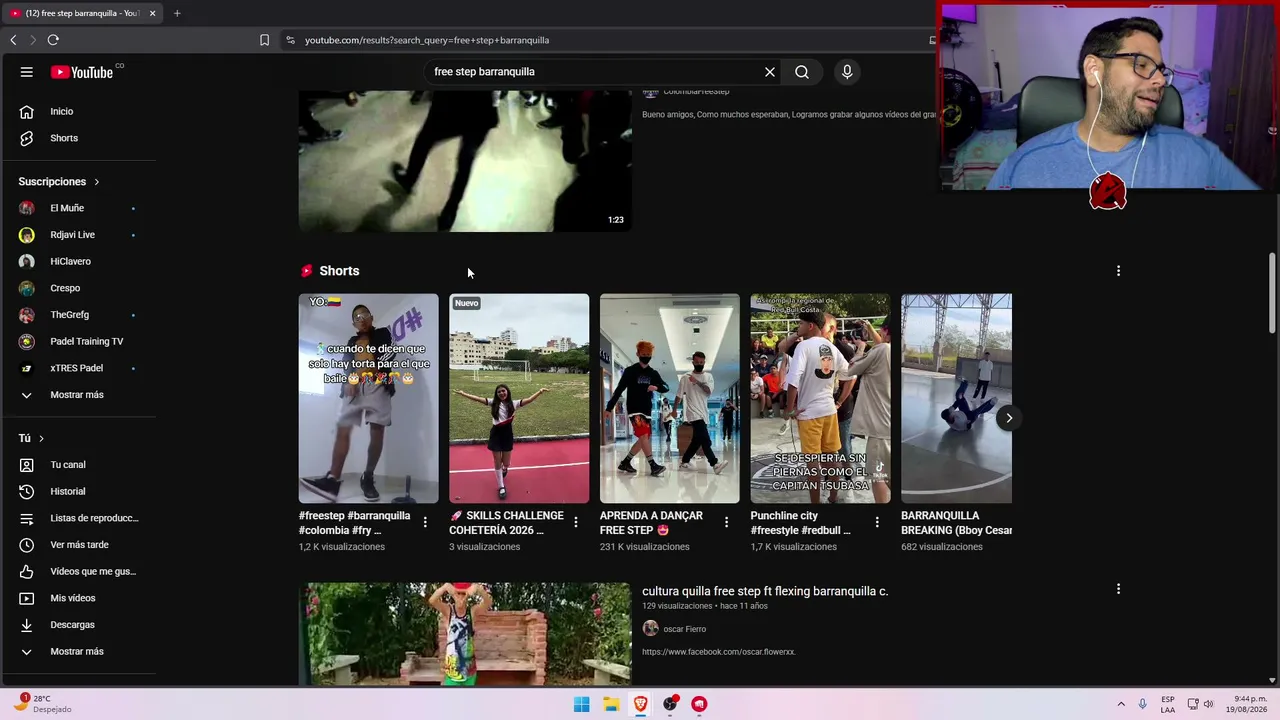Show hidden system tray icons
Screen dimensions: 1280x720
tap(1121, 704)
